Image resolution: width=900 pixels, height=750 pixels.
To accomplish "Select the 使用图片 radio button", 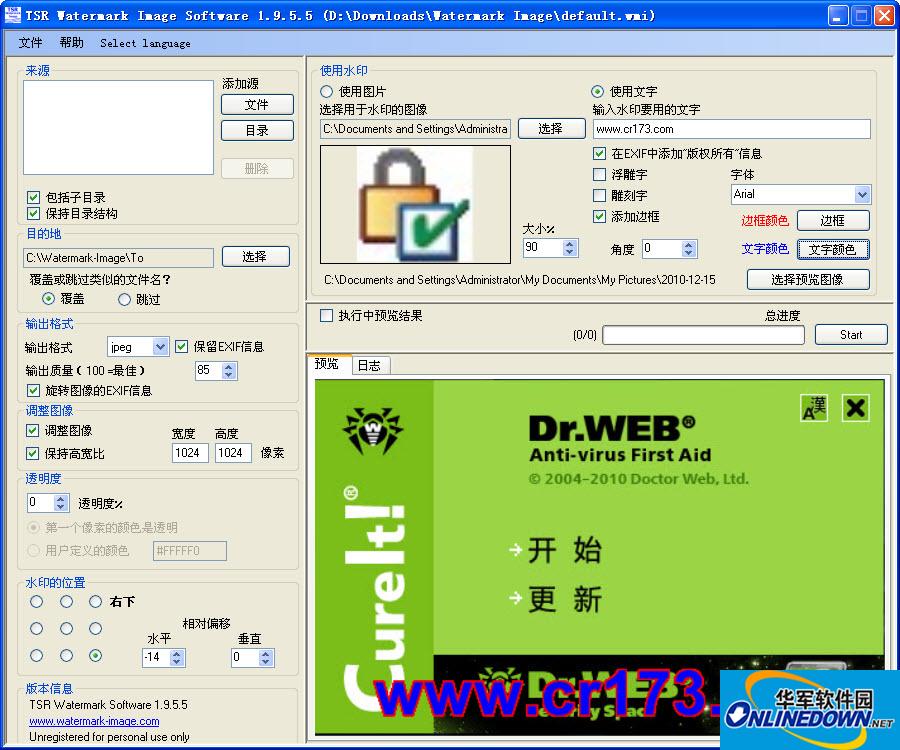I will pyautogui.click(x=327, y=91).
